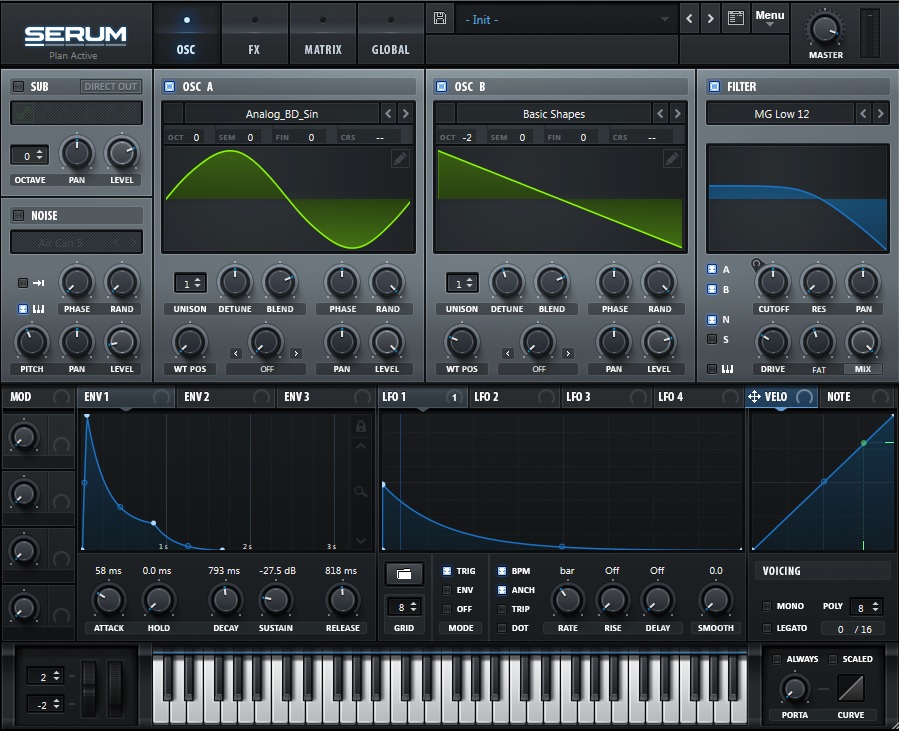
Task: Enable LFO ENV mode checkbox
Action: pos(447,590)
